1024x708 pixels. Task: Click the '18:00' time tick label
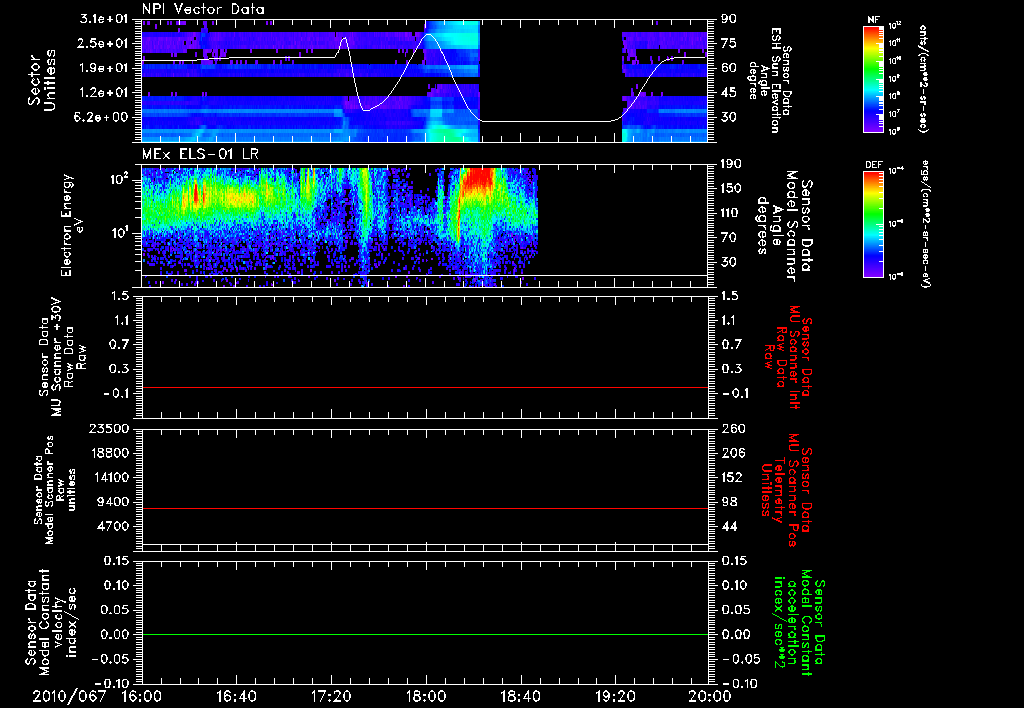pos(426,696)
